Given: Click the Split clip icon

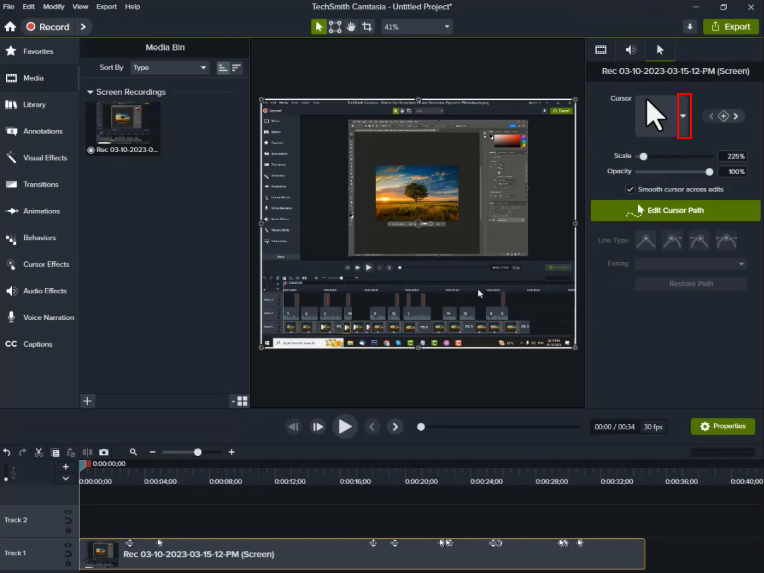Looking at the screenshot, I should pyautogui.click(x=87, y=452).
